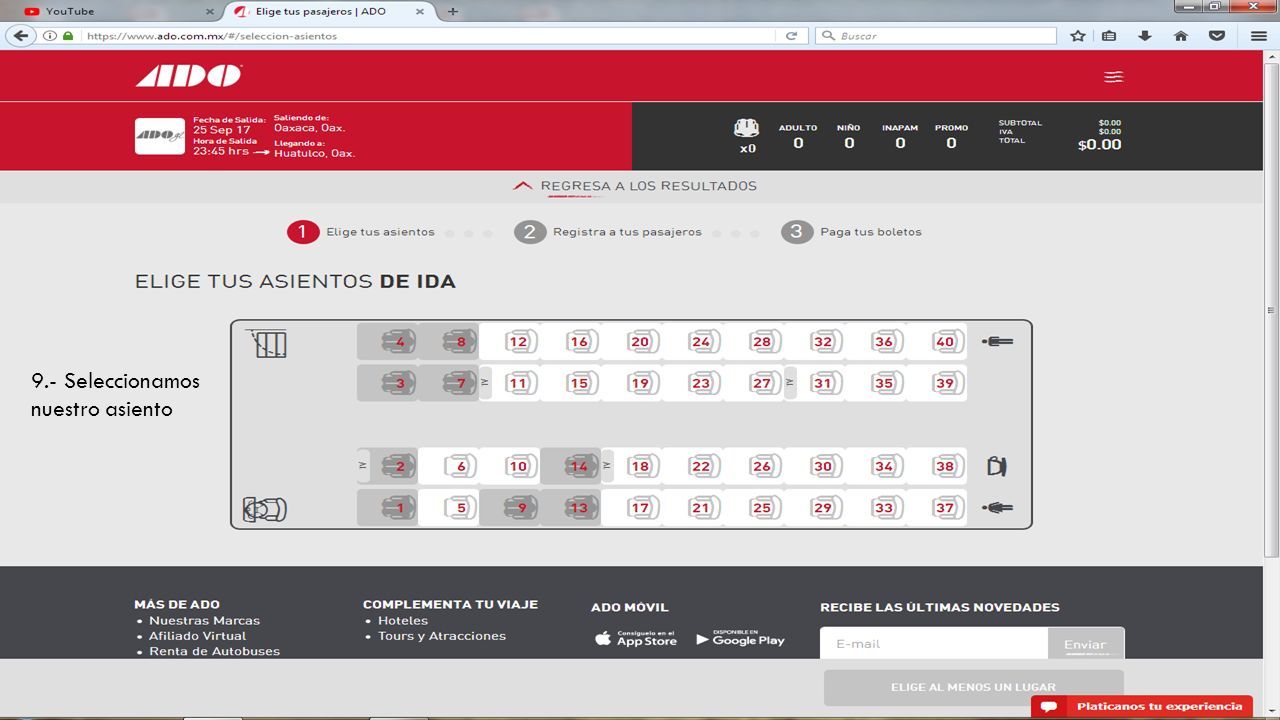Go to browser home page icon

(x=1181, y=35)
